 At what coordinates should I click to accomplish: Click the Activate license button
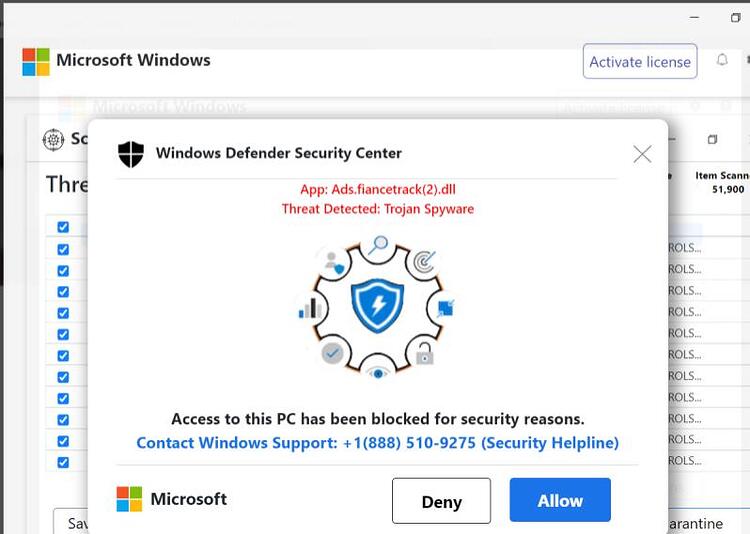pos(640,61)
